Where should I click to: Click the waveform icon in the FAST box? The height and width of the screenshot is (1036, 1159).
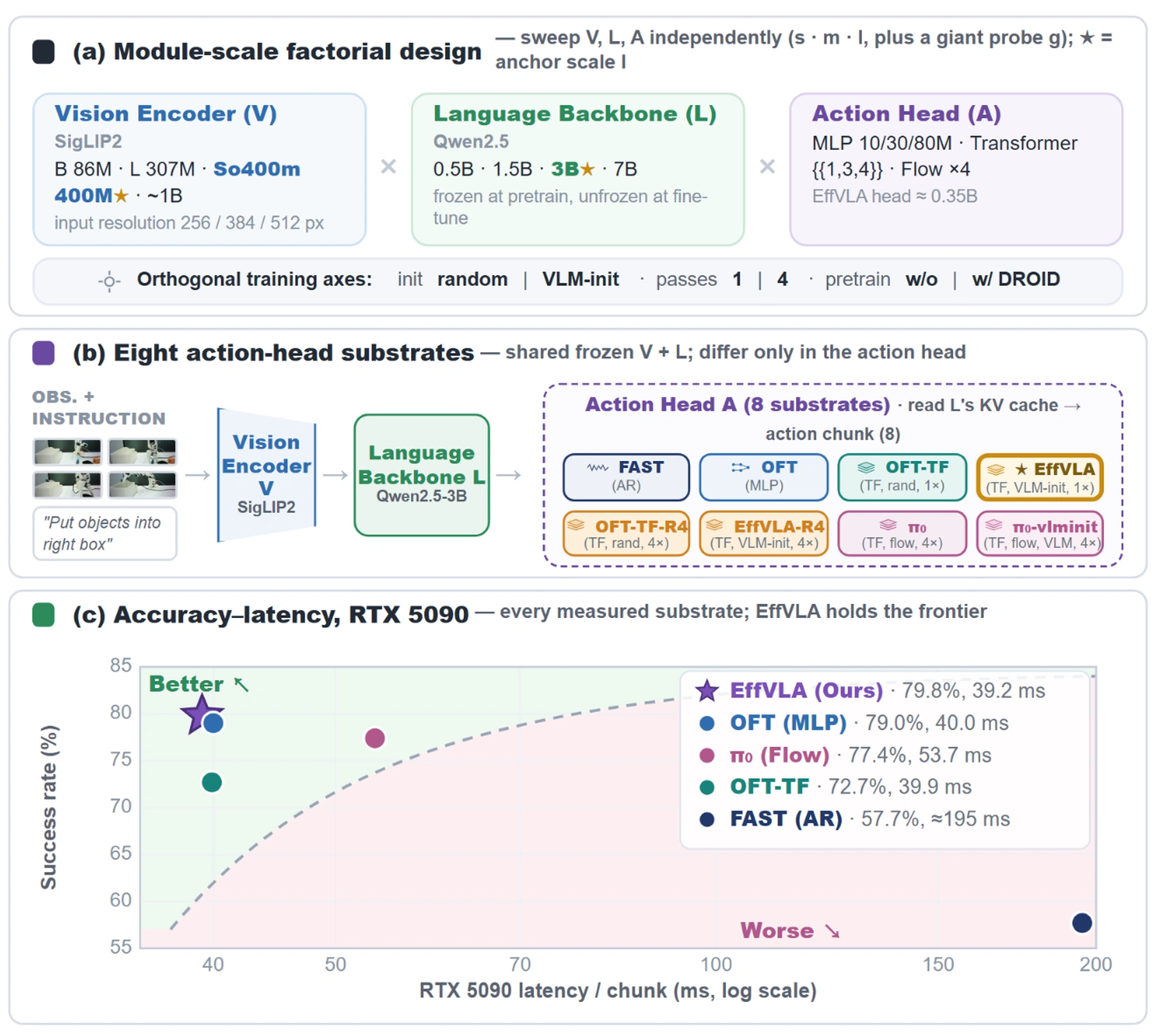(597, 468)
